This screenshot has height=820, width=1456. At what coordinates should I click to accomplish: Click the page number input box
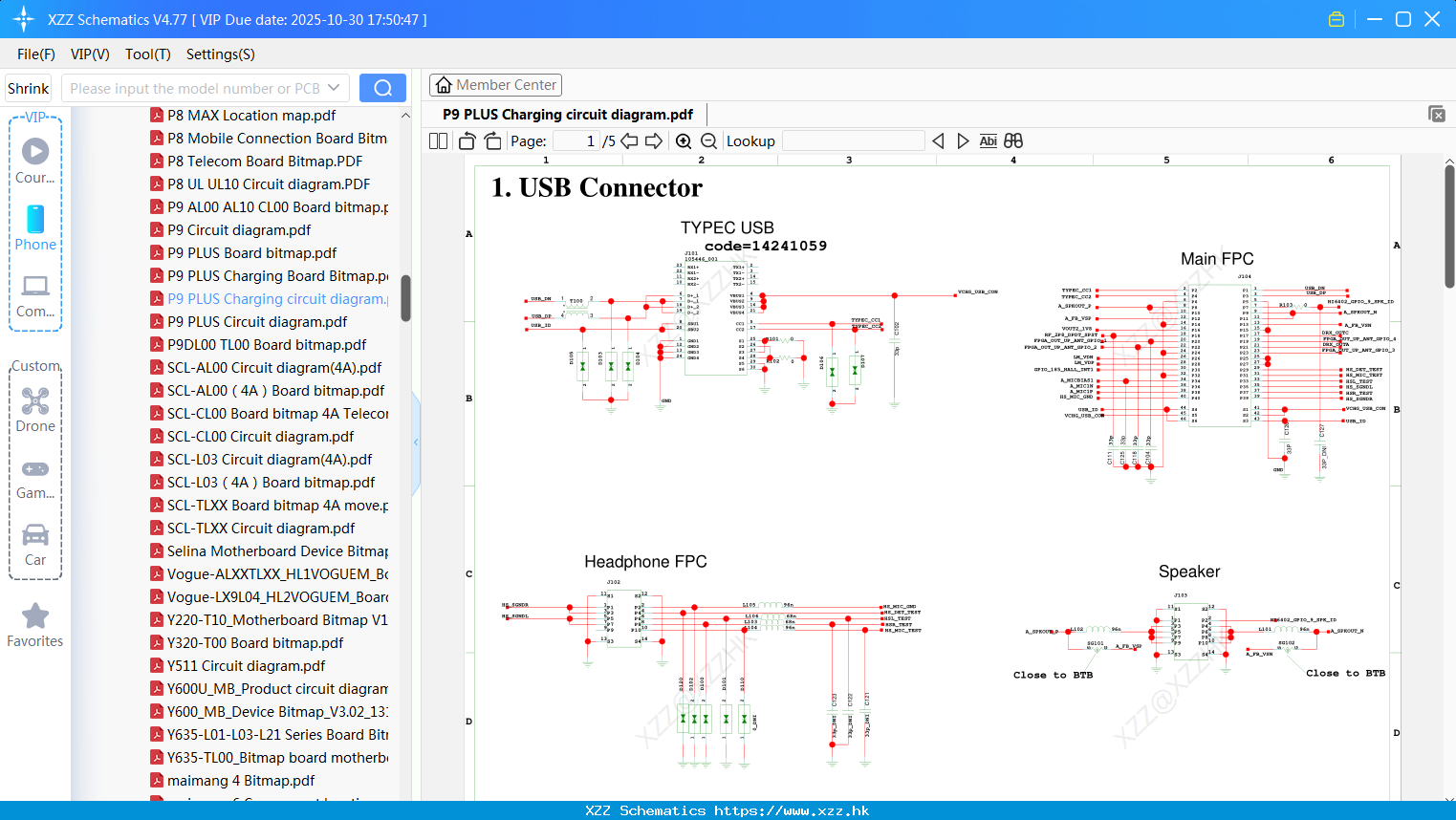tap(576, 141)
